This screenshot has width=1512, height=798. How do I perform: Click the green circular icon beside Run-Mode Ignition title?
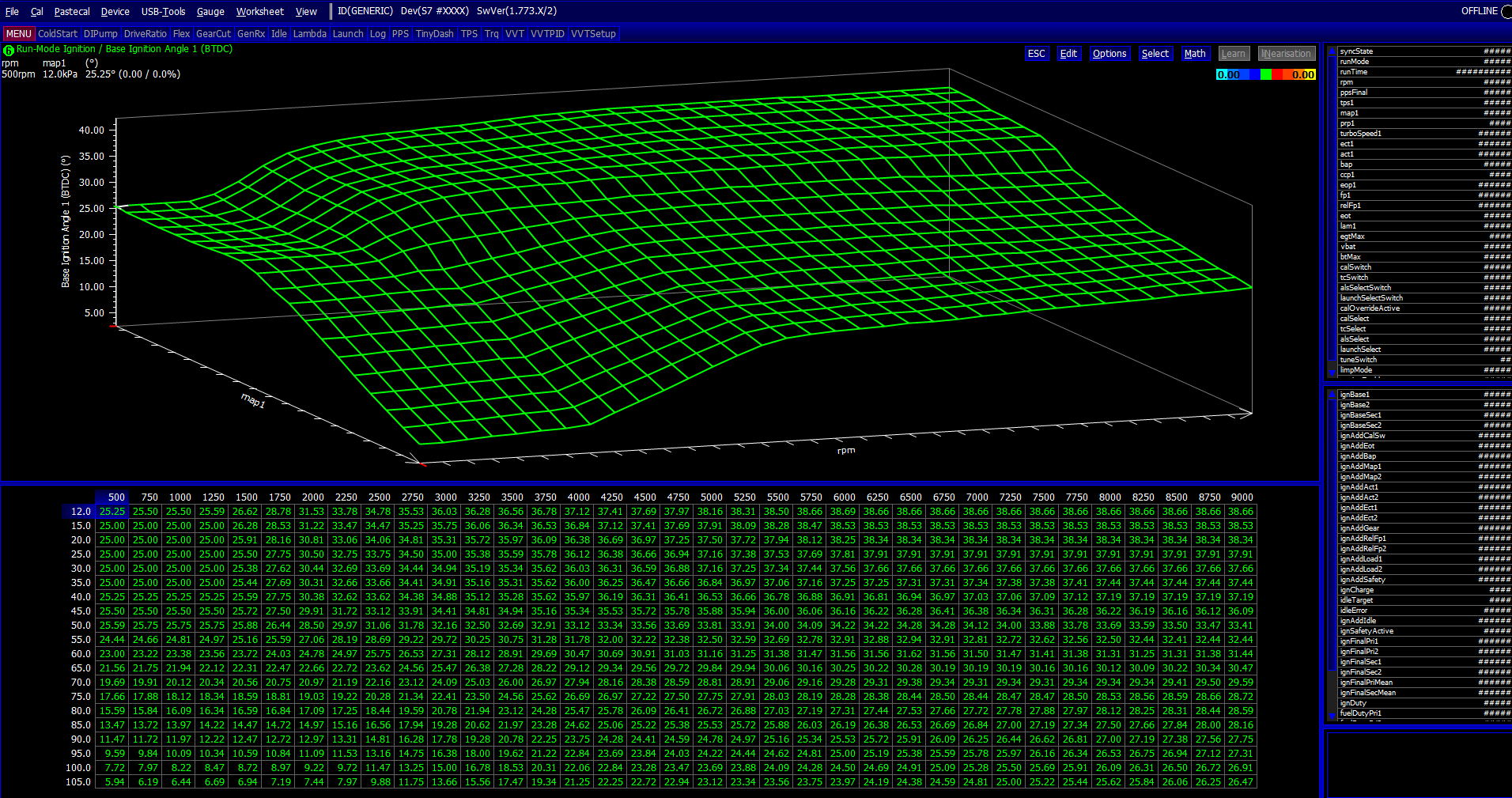pyautogui.click(x=9, y=50)
